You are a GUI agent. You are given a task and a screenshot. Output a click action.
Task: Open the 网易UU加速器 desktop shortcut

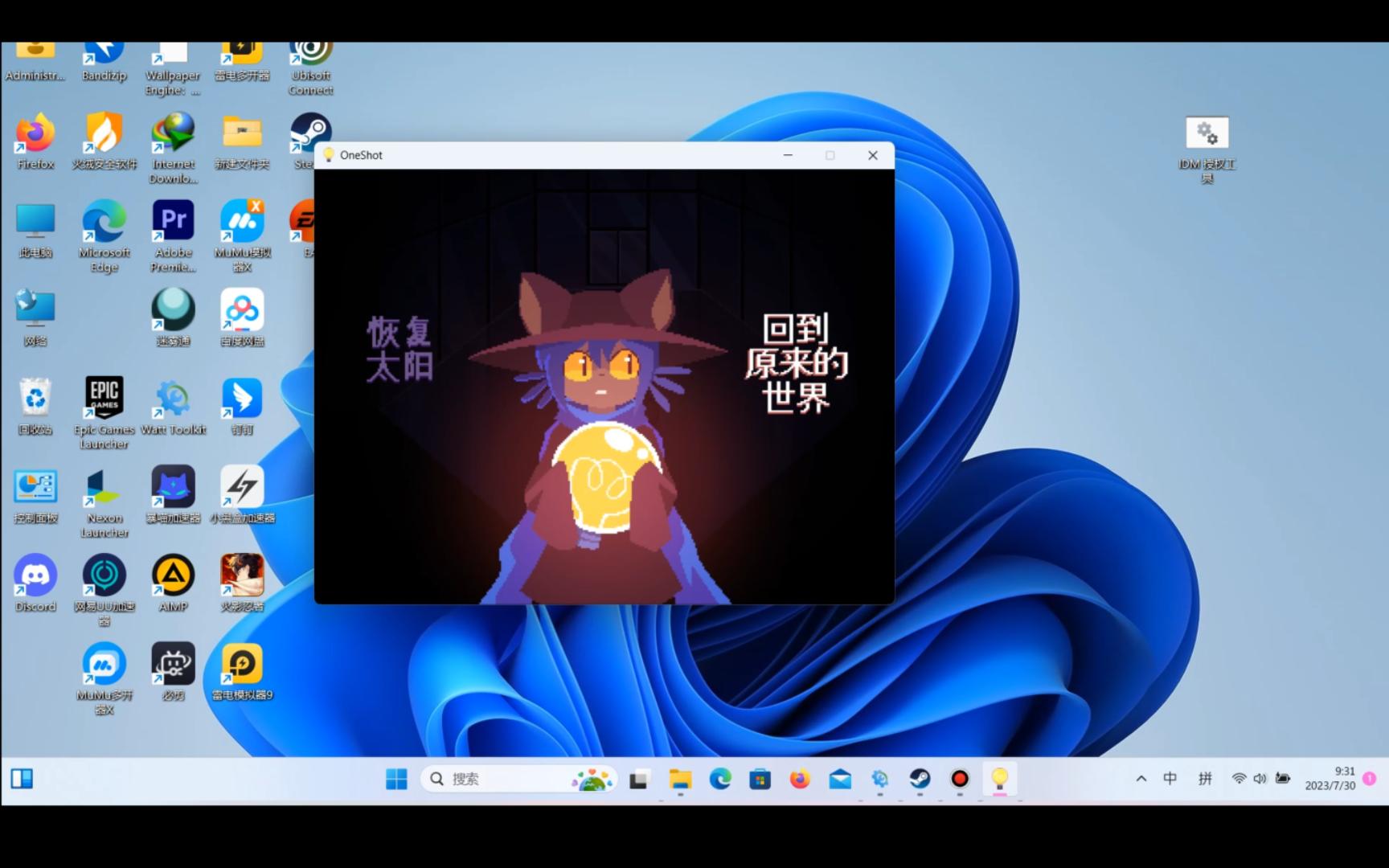click(x=104, y=591)
